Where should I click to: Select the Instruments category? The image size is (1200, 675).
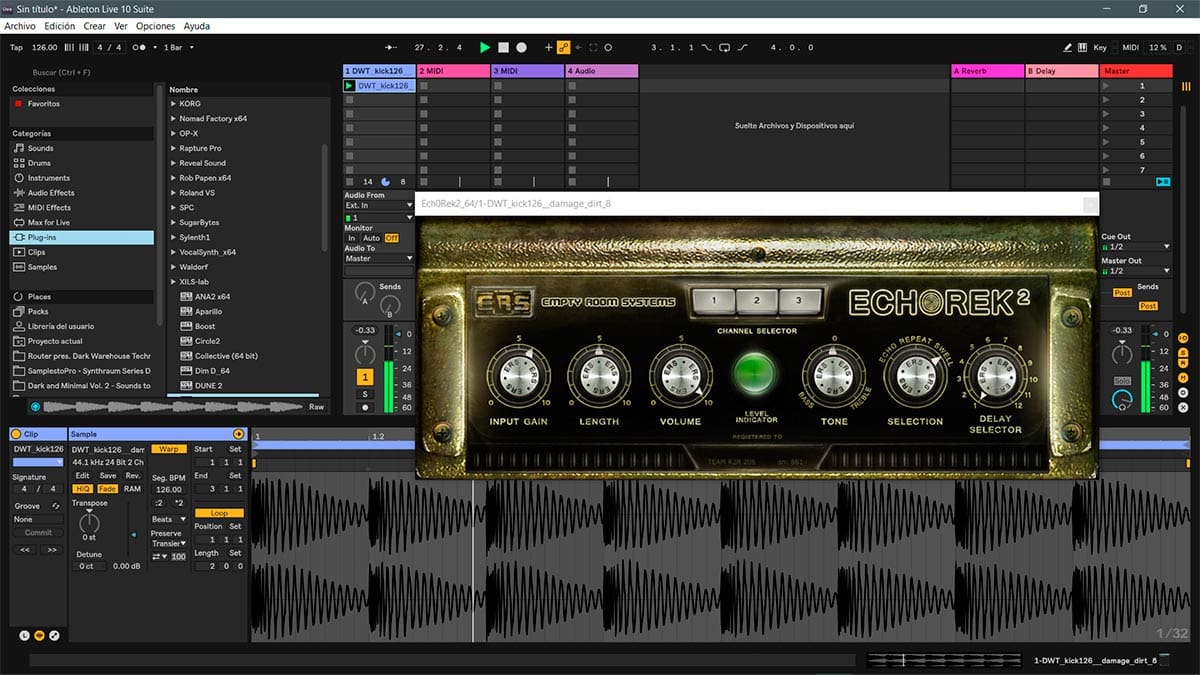48,178
